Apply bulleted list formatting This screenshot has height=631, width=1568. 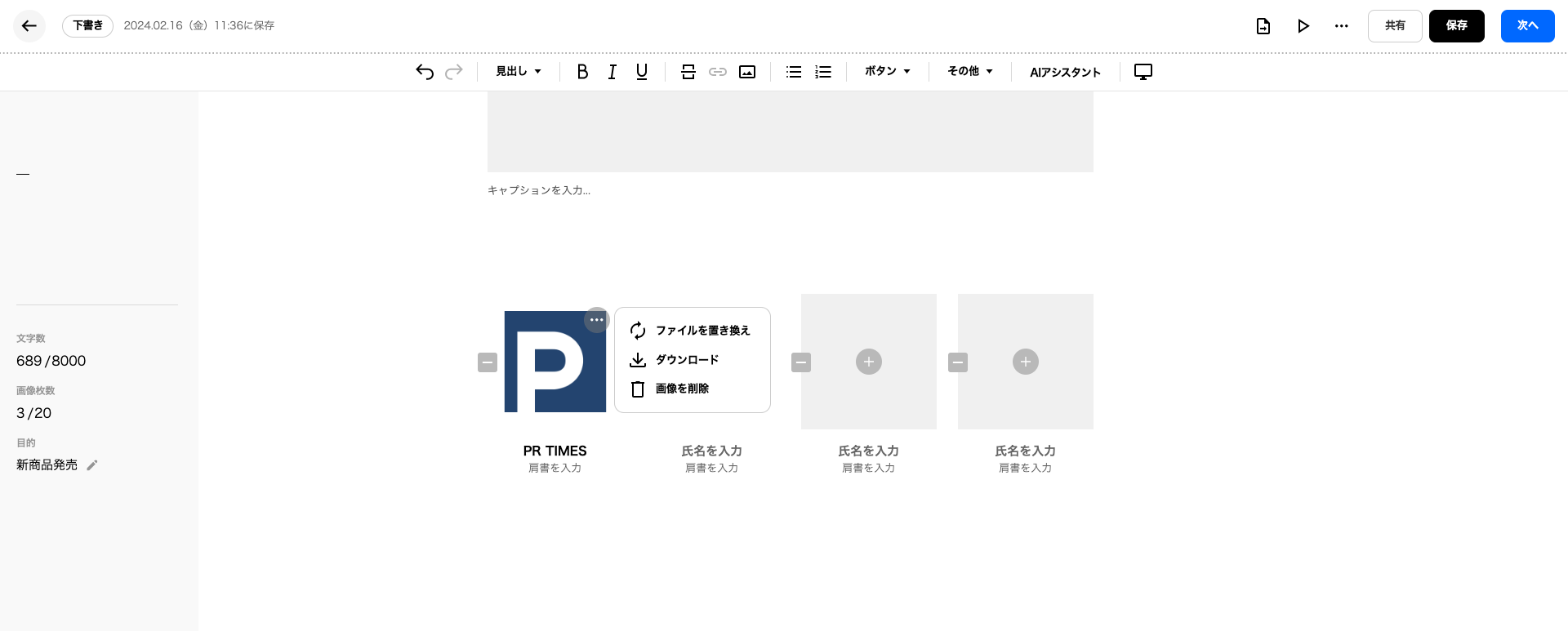[794, 72]
